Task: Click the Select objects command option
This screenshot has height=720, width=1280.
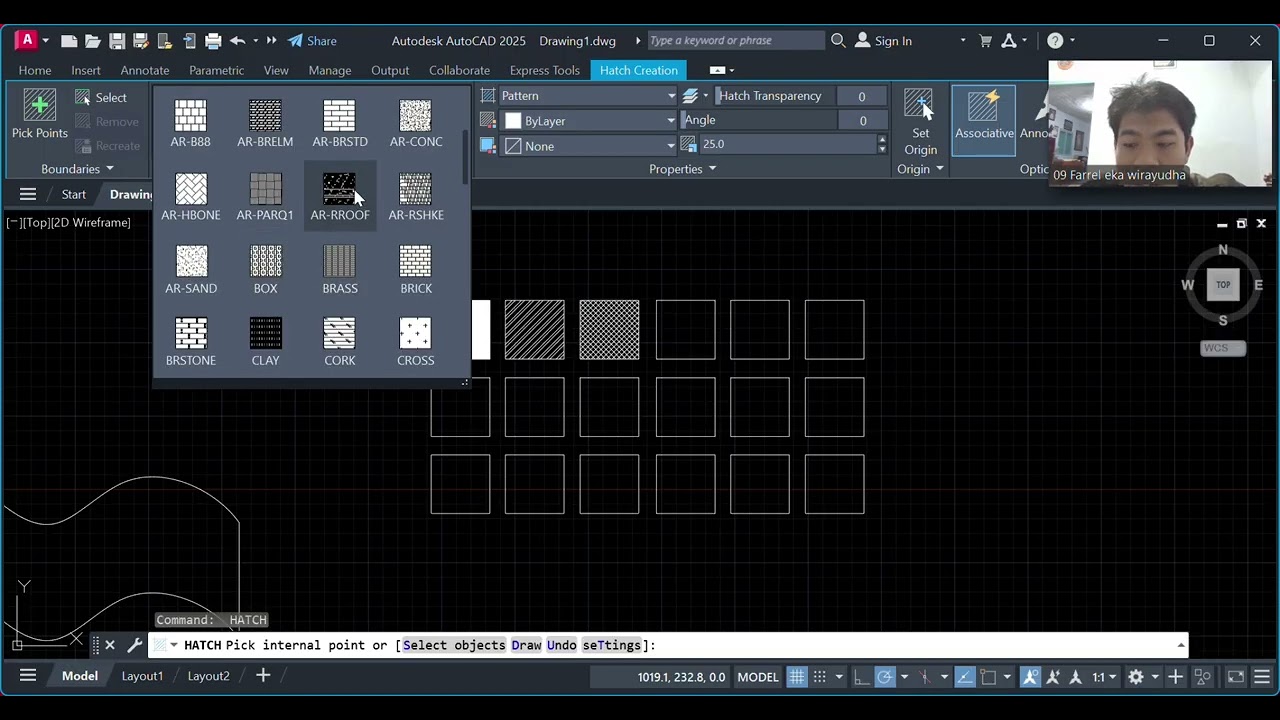Action: pyautogui.click(x=454, y=645)
